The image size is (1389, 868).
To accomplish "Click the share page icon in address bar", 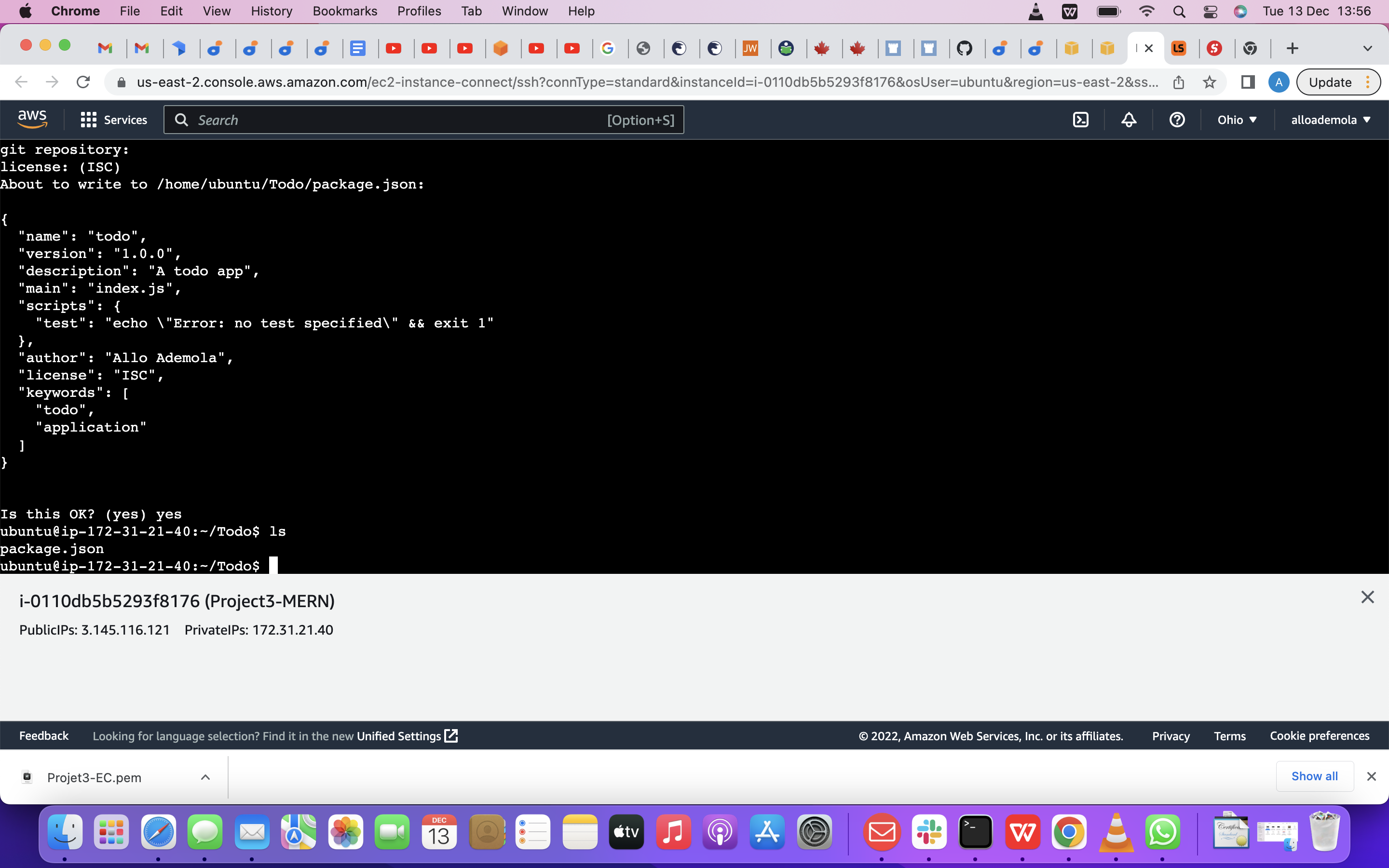I will pyautogui.click(x=1178, y=82).
